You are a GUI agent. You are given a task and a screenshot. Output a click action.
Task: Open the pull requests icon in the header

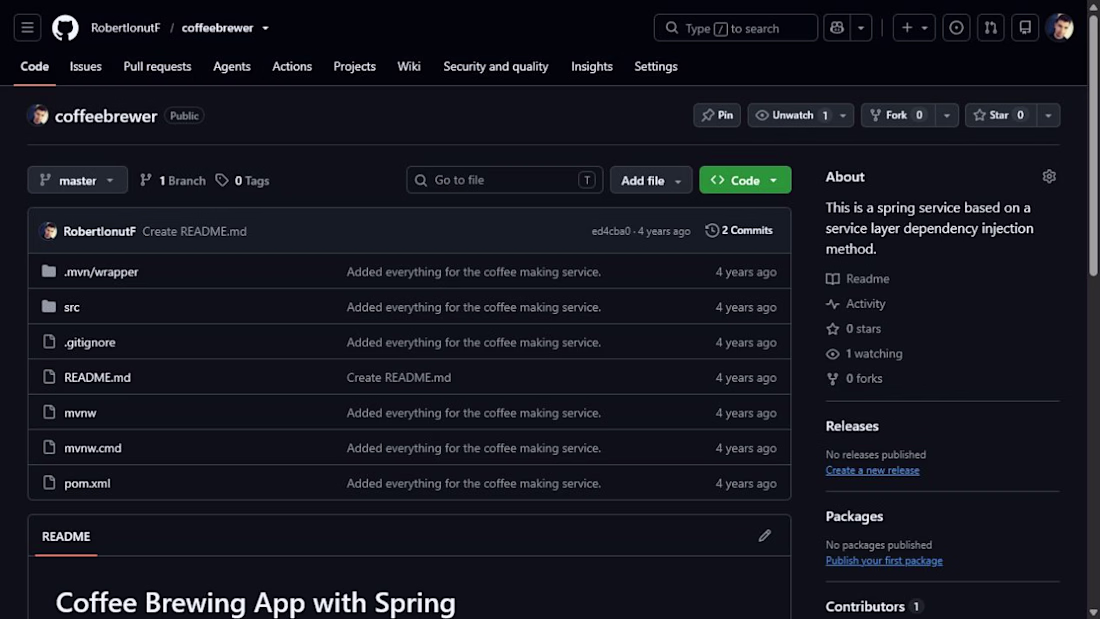(991, 28)
